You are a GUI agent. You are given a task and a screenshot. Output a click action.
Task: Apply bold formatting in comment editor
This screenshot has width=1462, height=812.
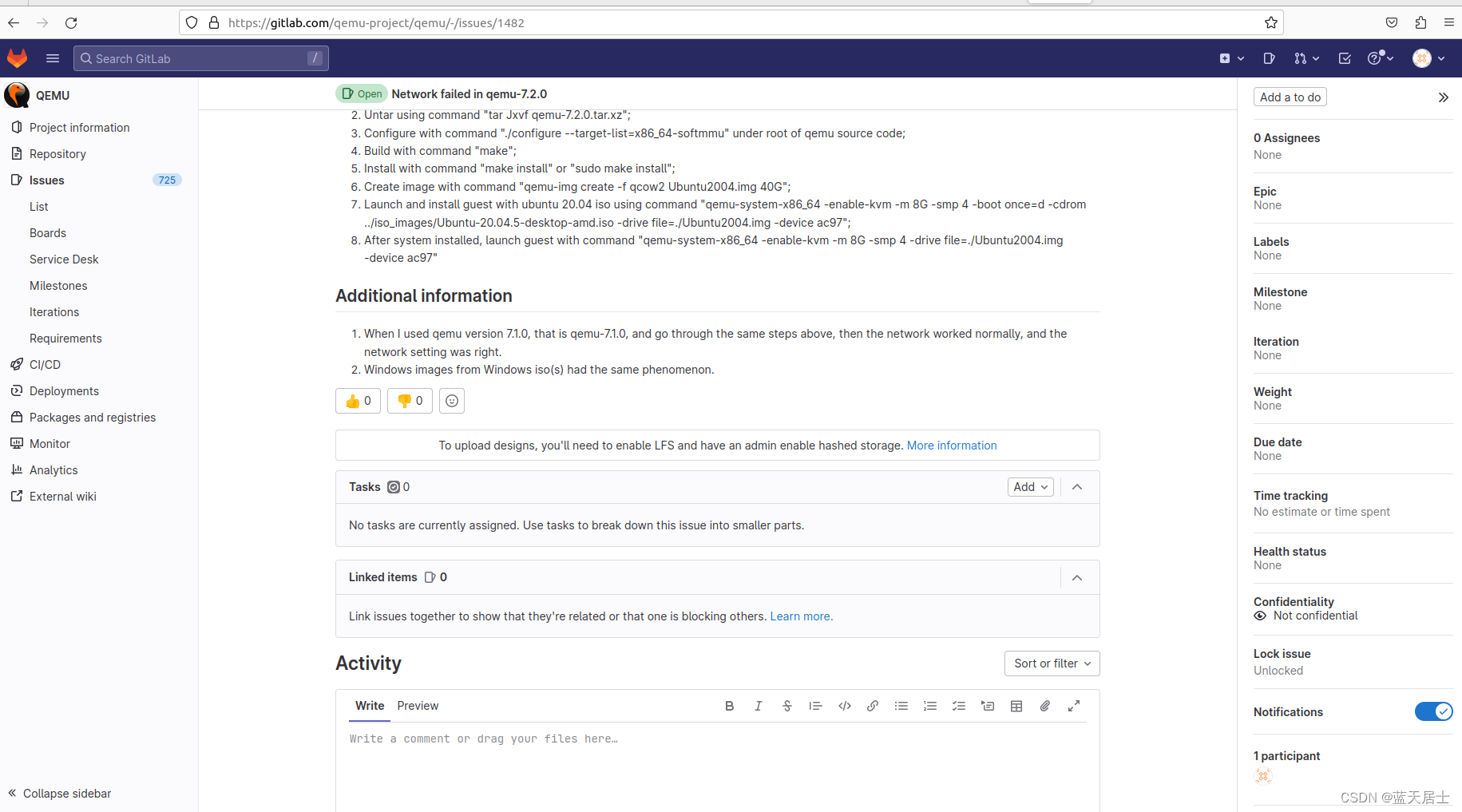click(x=729, y=706)
